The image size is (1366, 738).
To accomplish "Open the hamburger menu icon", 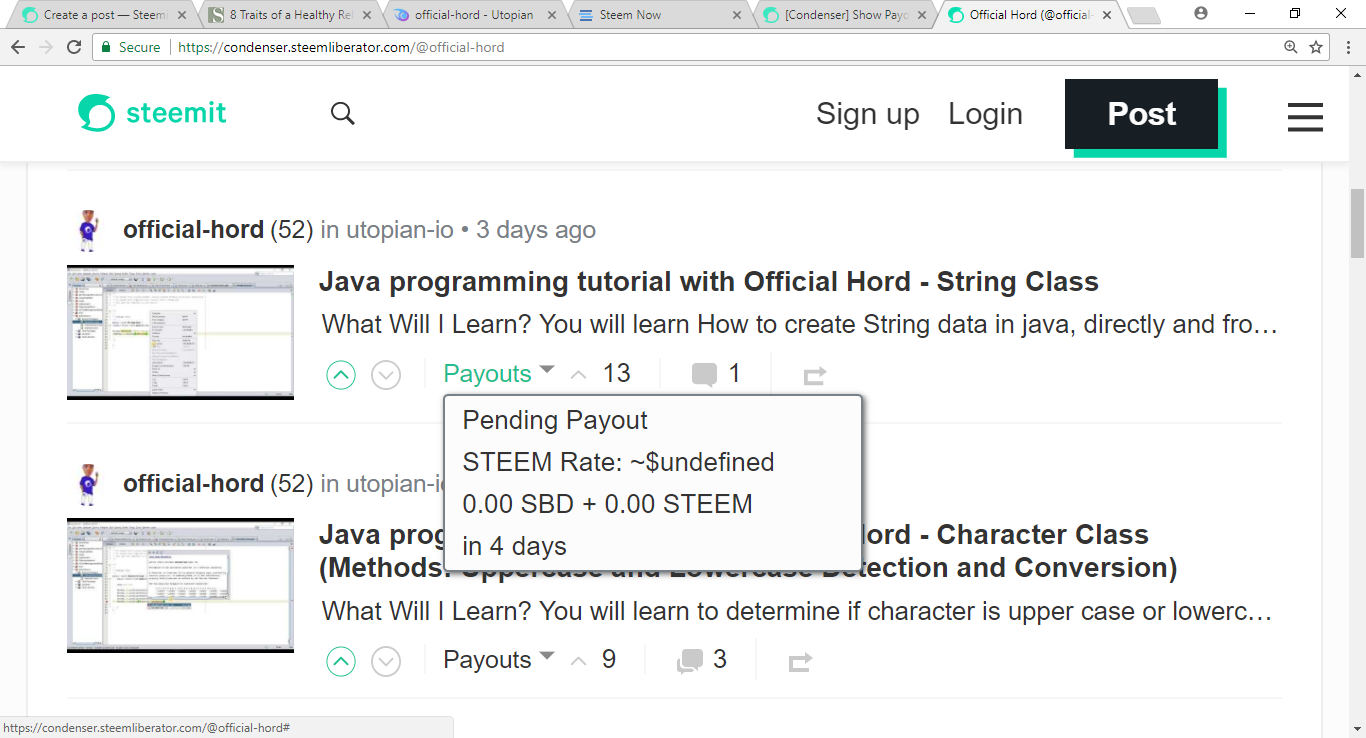I will [1305, 117].
